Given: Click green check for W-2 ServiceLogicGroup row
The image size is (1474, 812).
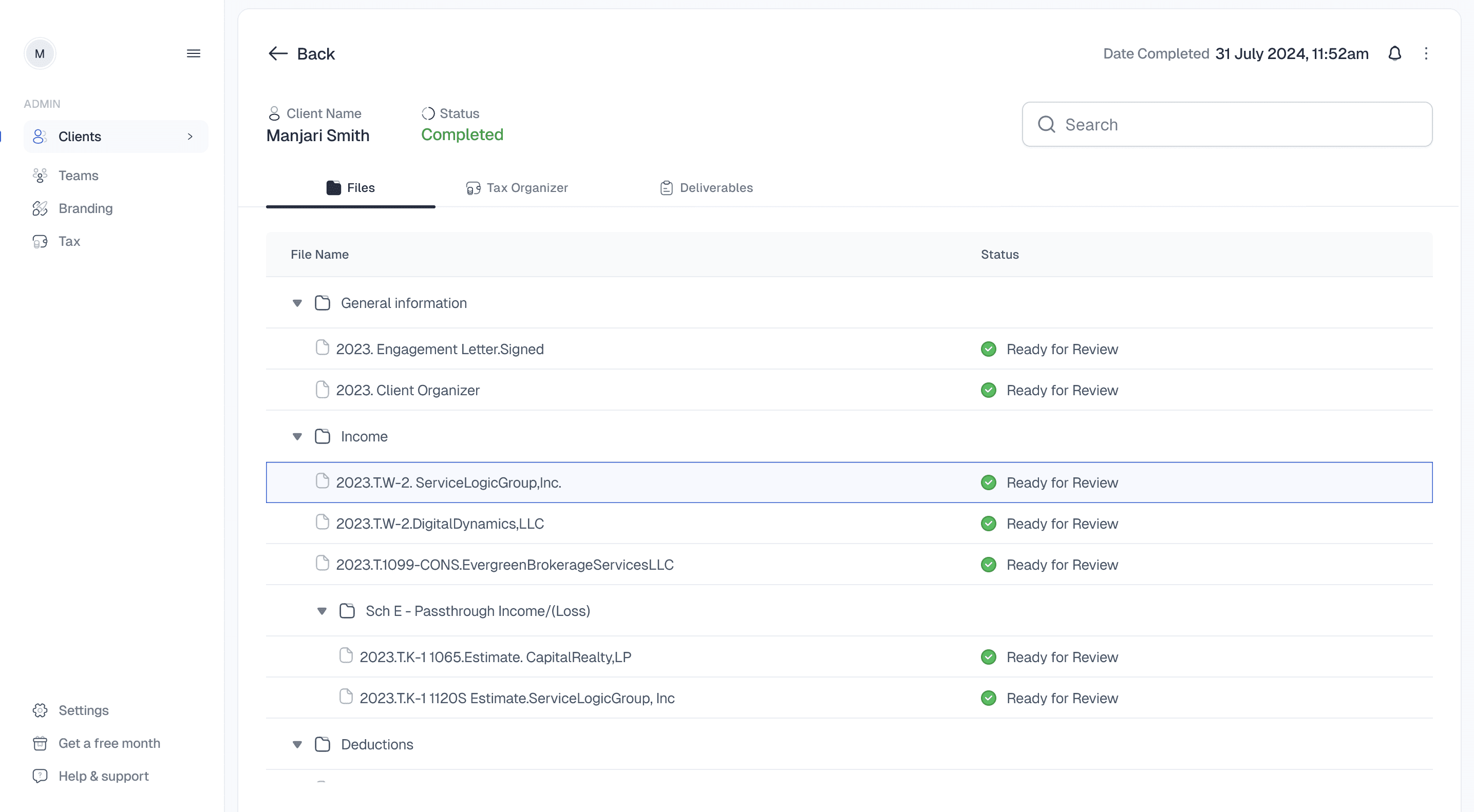Looking at the screenshot, I should pyautogui.click(x=988, y=482).
